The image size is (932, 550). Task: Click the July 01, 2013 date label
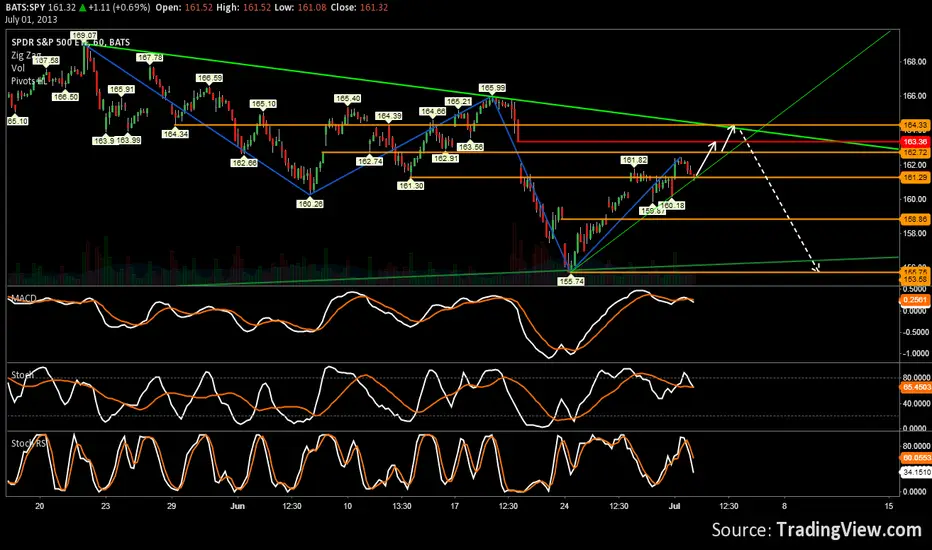[x=31, y=19]
